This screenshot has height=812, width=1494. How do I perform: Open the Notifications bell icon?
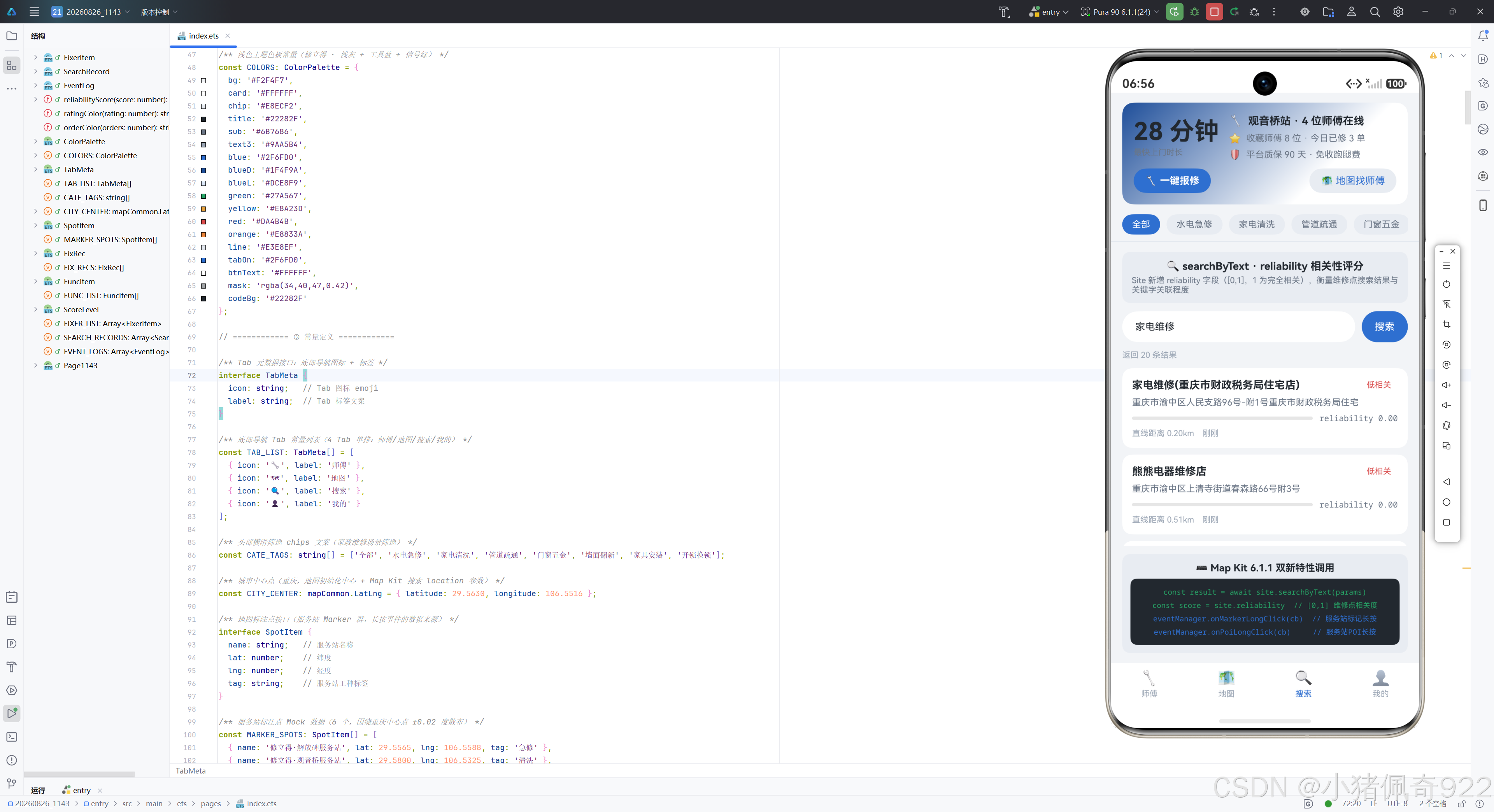coord(1483,36)
